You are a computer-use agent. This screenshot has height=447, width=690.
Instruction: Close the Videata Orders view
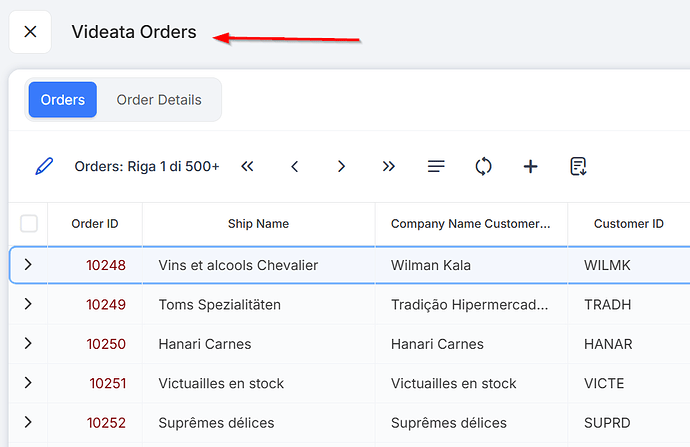(x=30, y=32)
